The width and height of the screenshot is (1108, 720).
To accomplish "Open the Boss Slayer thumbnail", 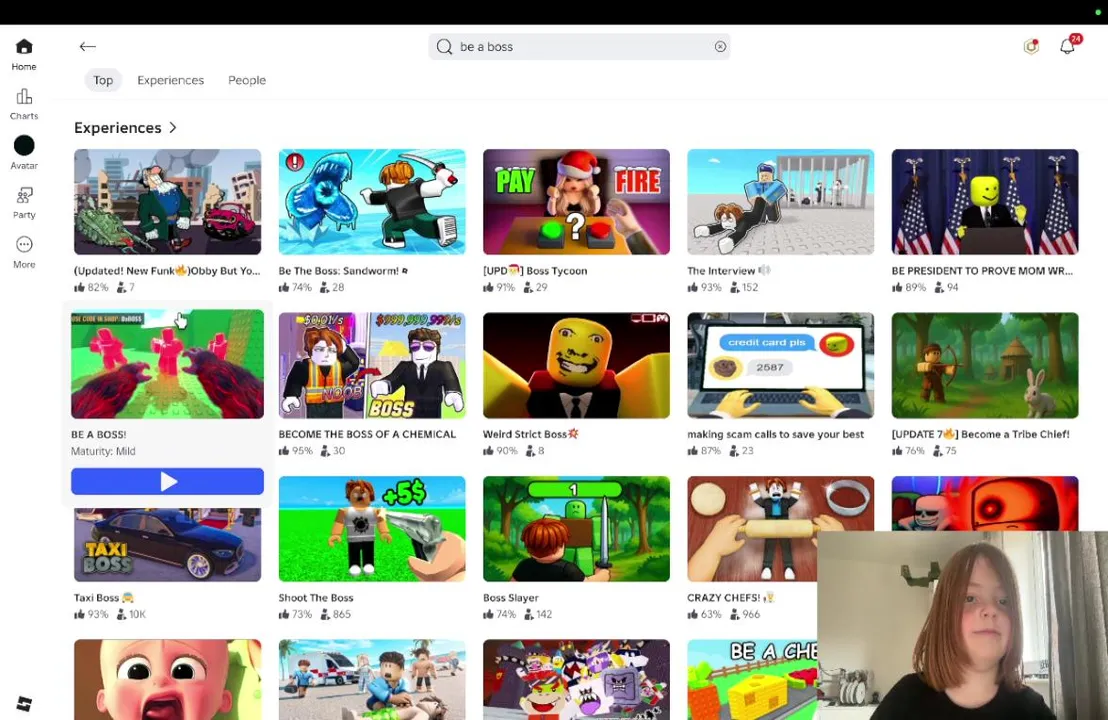I will (576, 529).
